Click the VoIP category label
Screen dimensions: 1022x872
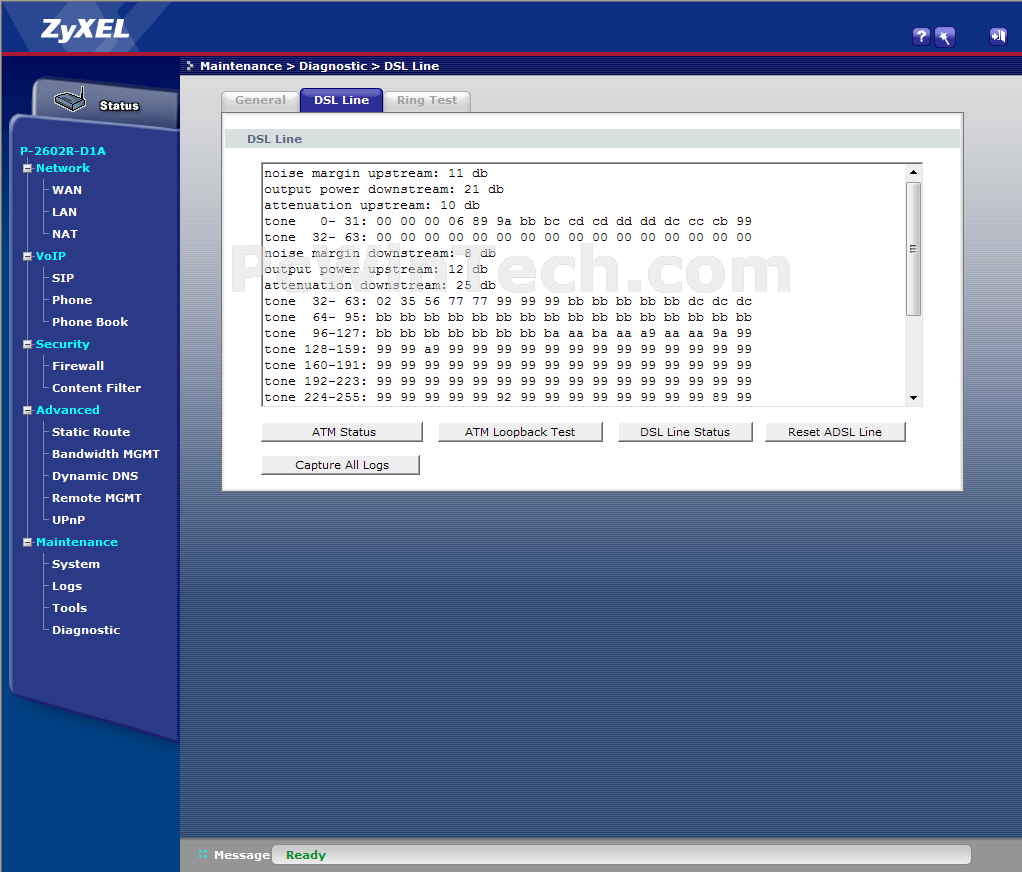coord(51,256)
